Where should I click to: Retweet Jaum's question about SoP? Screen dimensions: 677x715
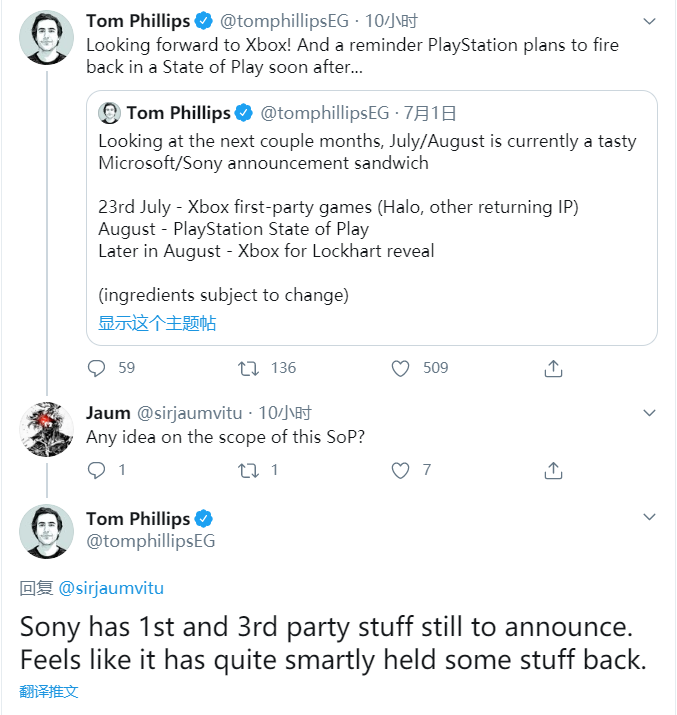pyautogui.click(x=249, y=470)
